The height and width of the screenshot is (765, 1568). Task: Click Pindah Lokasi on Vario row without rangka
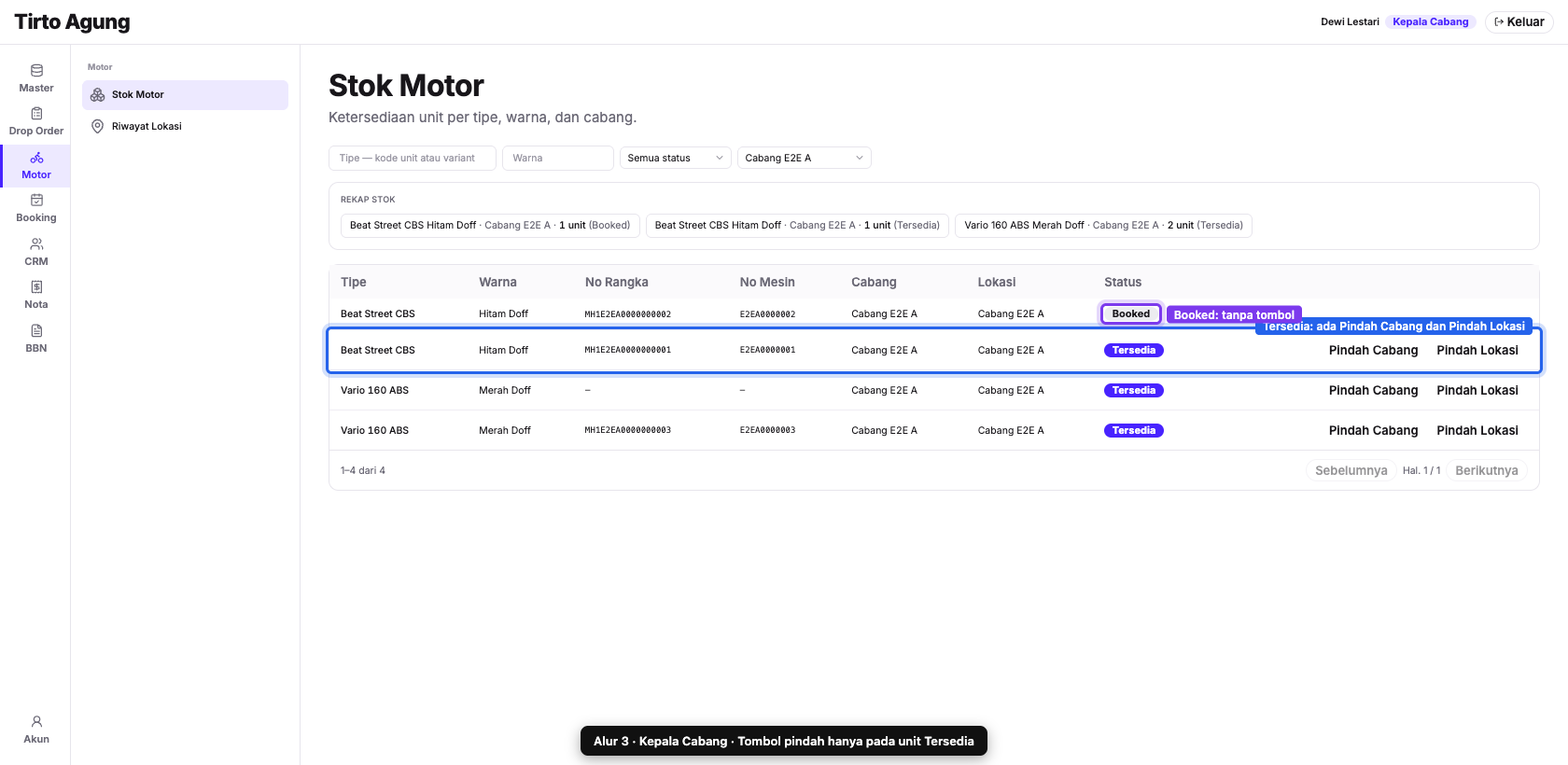pos(1477,390)
